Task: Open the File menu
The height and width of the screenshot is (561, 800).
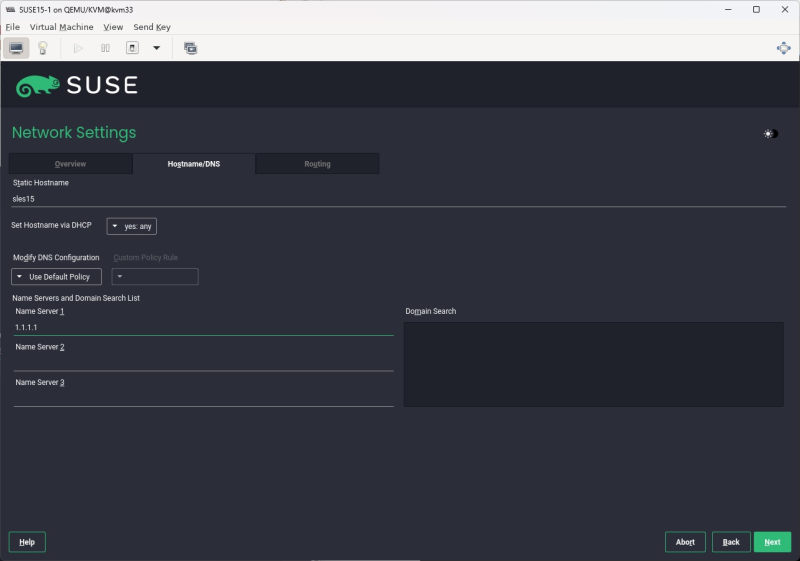Action: (13, 27)
